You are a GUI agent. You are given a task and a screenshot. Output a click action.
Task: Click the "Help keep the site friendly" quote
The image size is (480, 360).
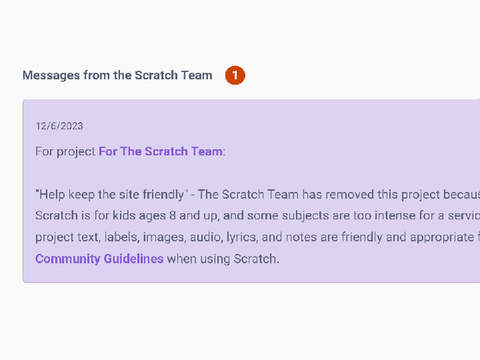coord(112,194)
